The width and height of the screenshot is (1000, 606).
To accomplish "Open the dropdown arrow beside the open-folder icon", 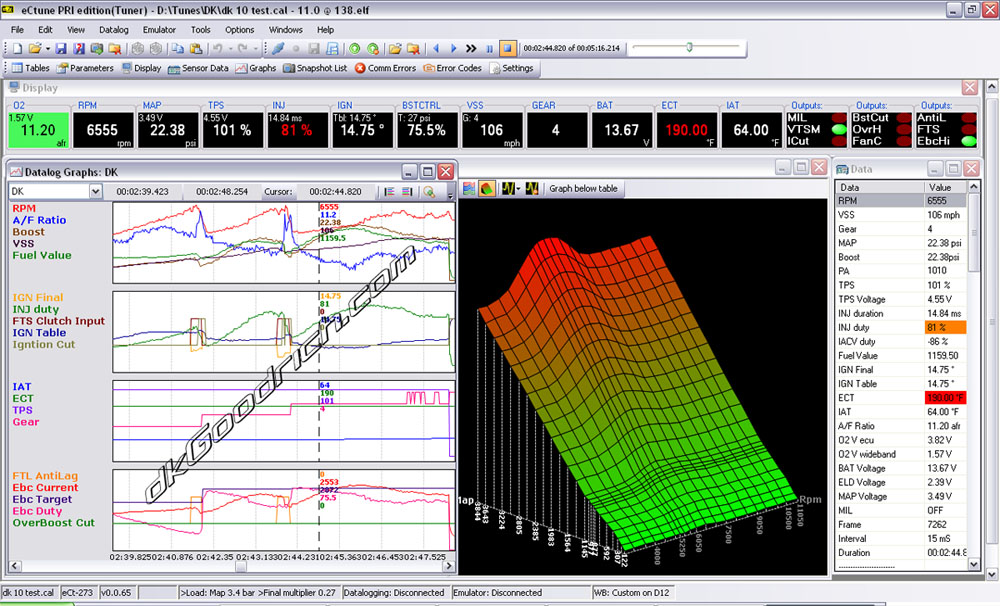I will 47,48.
